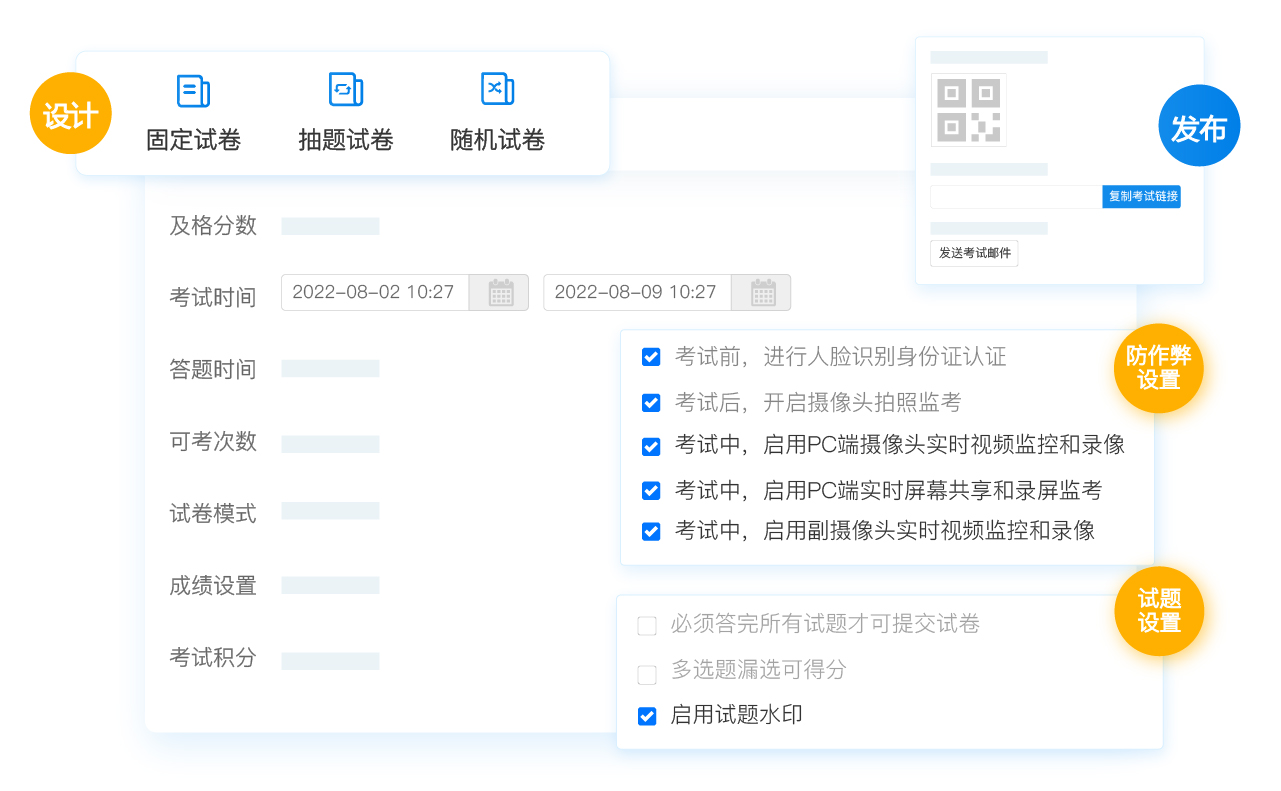Click the start time field 2022-08-02 10:27
The height and width of the screenshot is (791, 1281).
pyautogui.click(x=374, y=293)
